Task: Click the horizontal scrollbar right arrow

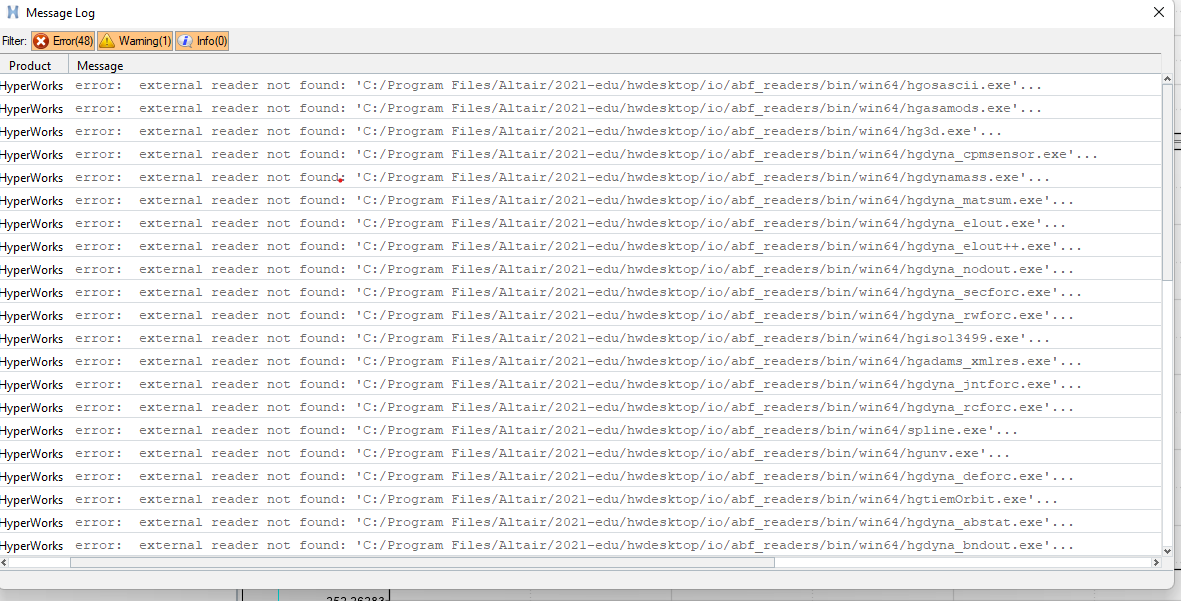Action: [x=1156, y=563]
